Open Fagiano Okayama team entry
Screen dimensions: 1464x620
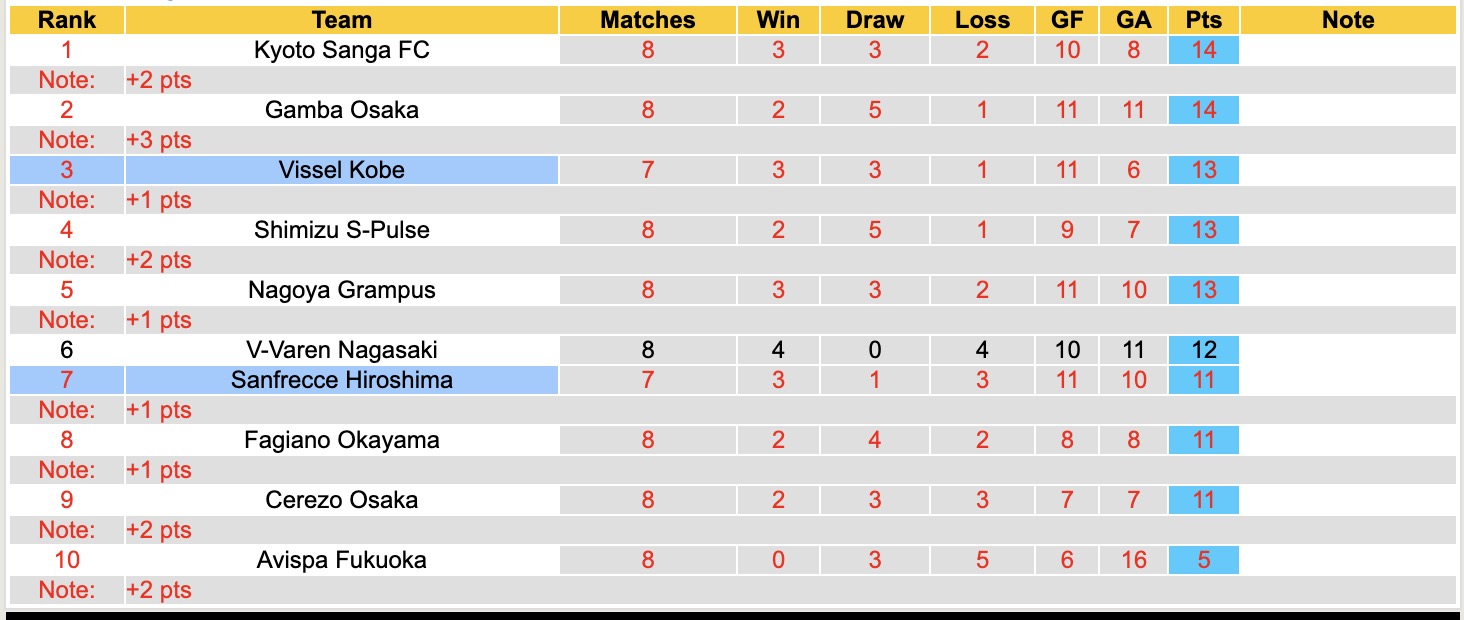[341, 440]
